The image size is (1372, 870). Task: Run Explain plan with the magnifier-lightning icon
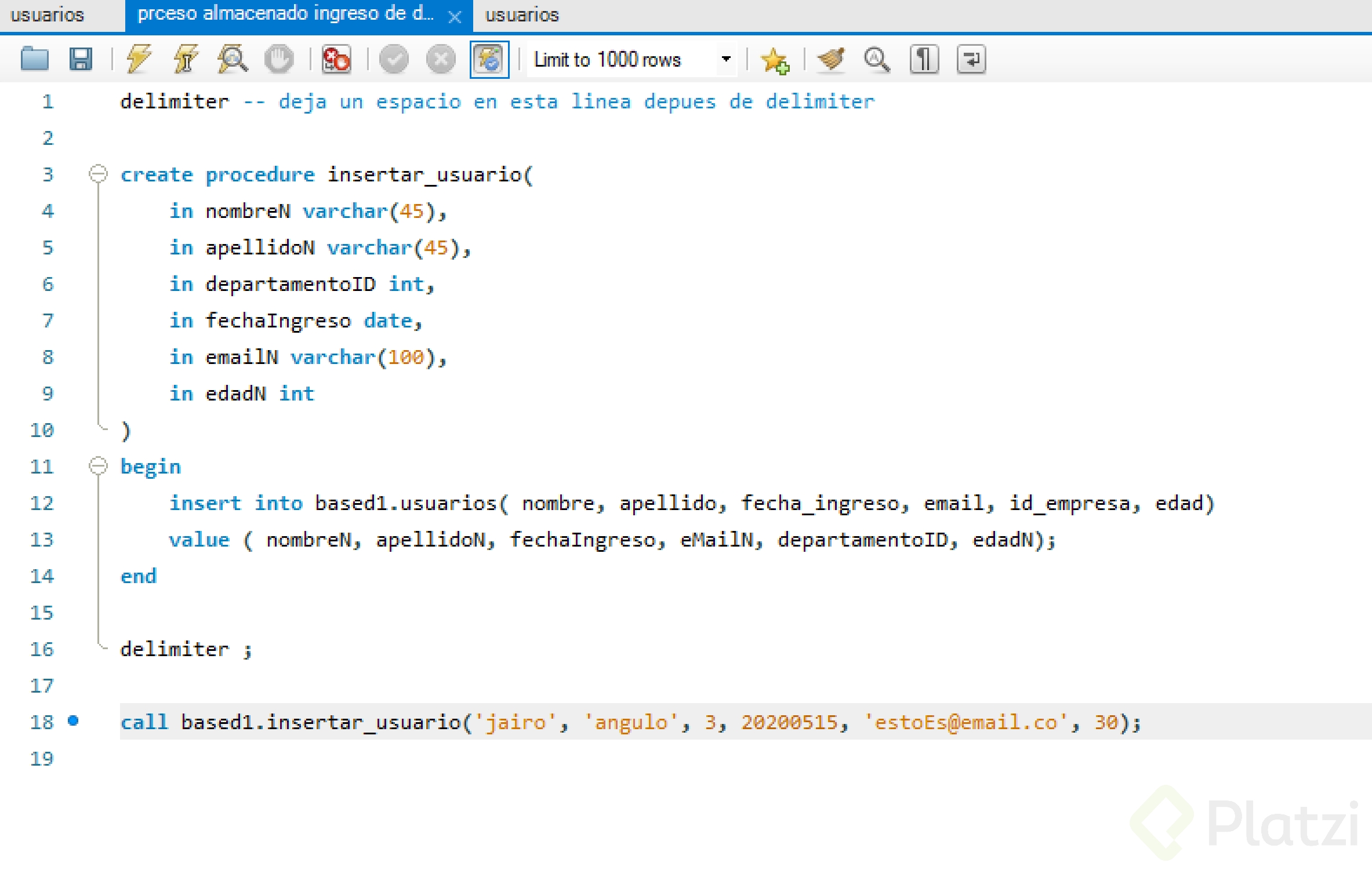coord(233,59)
